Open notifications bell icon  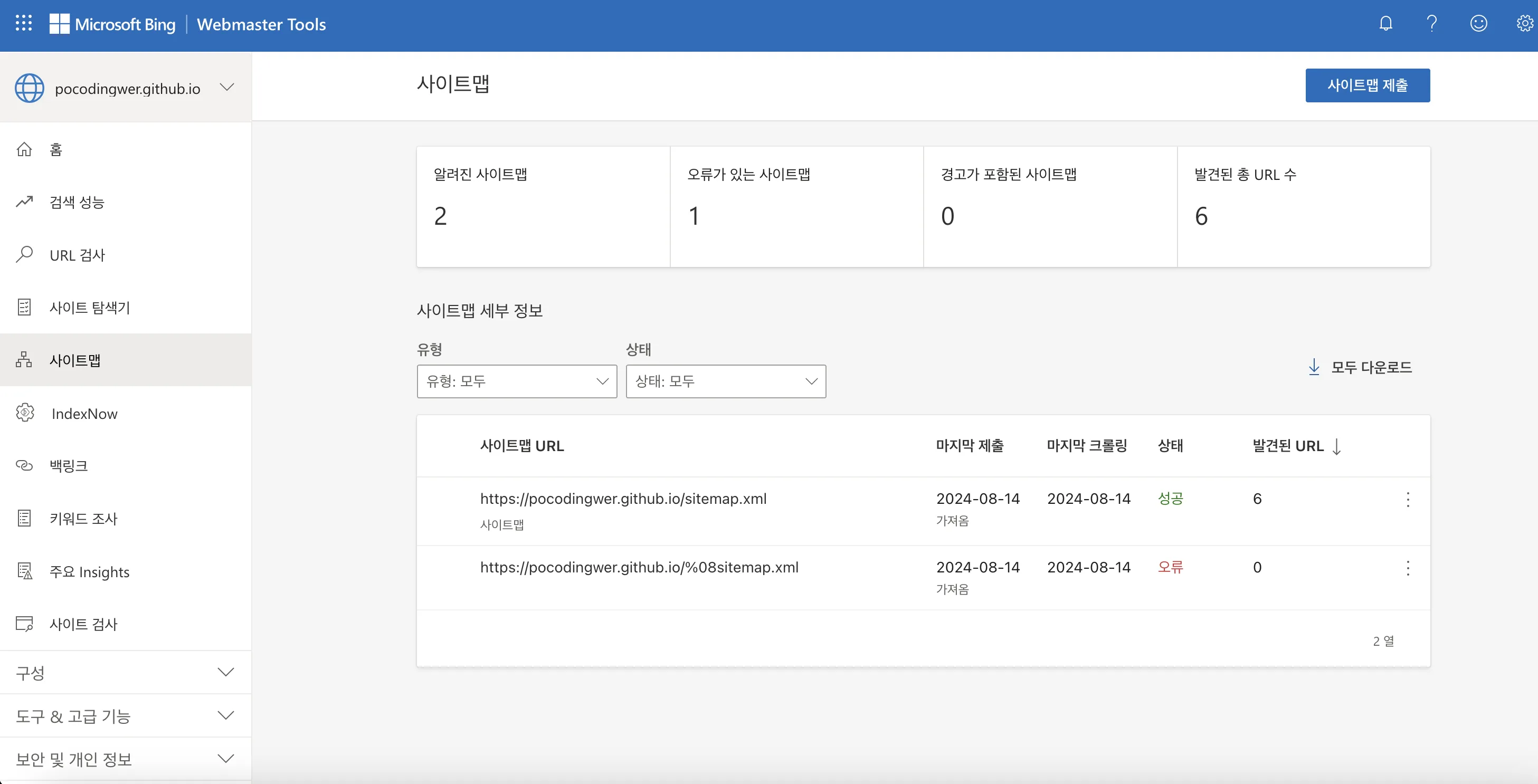[x=1386, y=23]
